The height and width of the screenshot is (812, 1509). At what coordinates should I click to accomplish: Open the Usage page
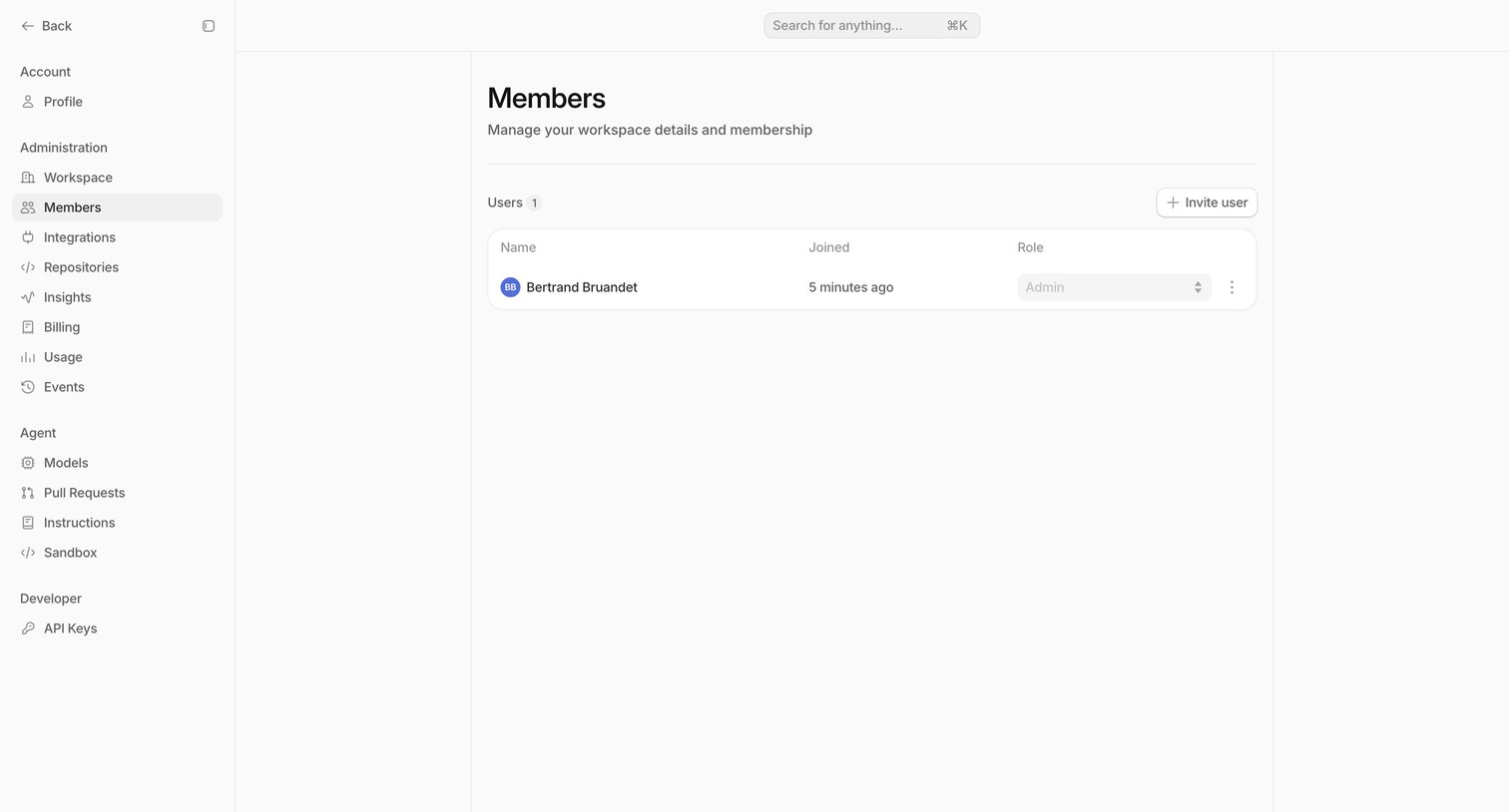[117, 357]
